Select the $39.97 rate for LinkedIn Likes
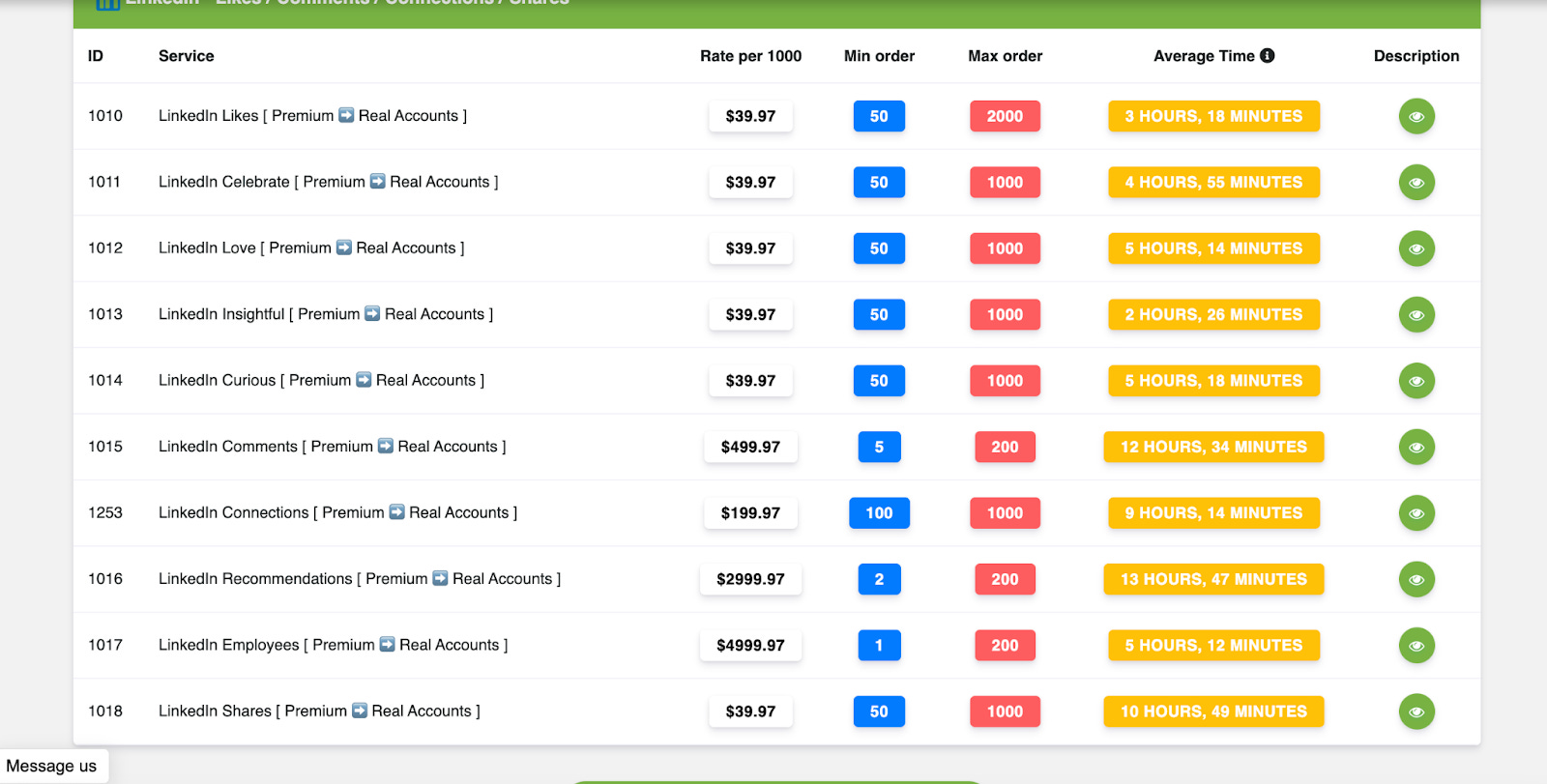The image size is (1547, 784). point(750,116)
